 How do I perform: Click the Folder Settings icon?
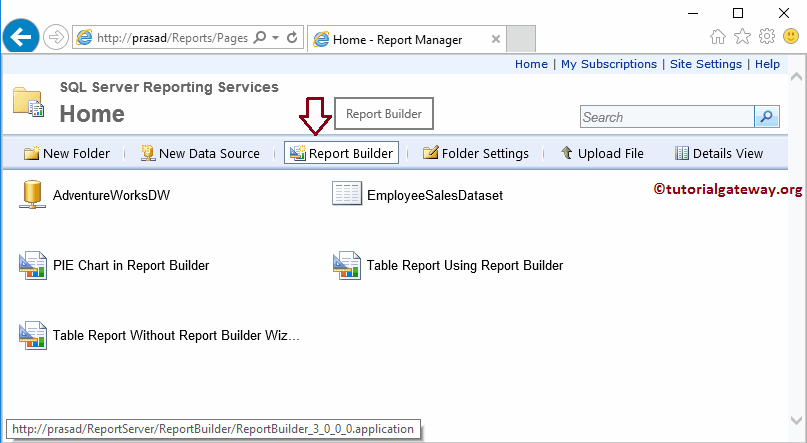tap(431, 153)
